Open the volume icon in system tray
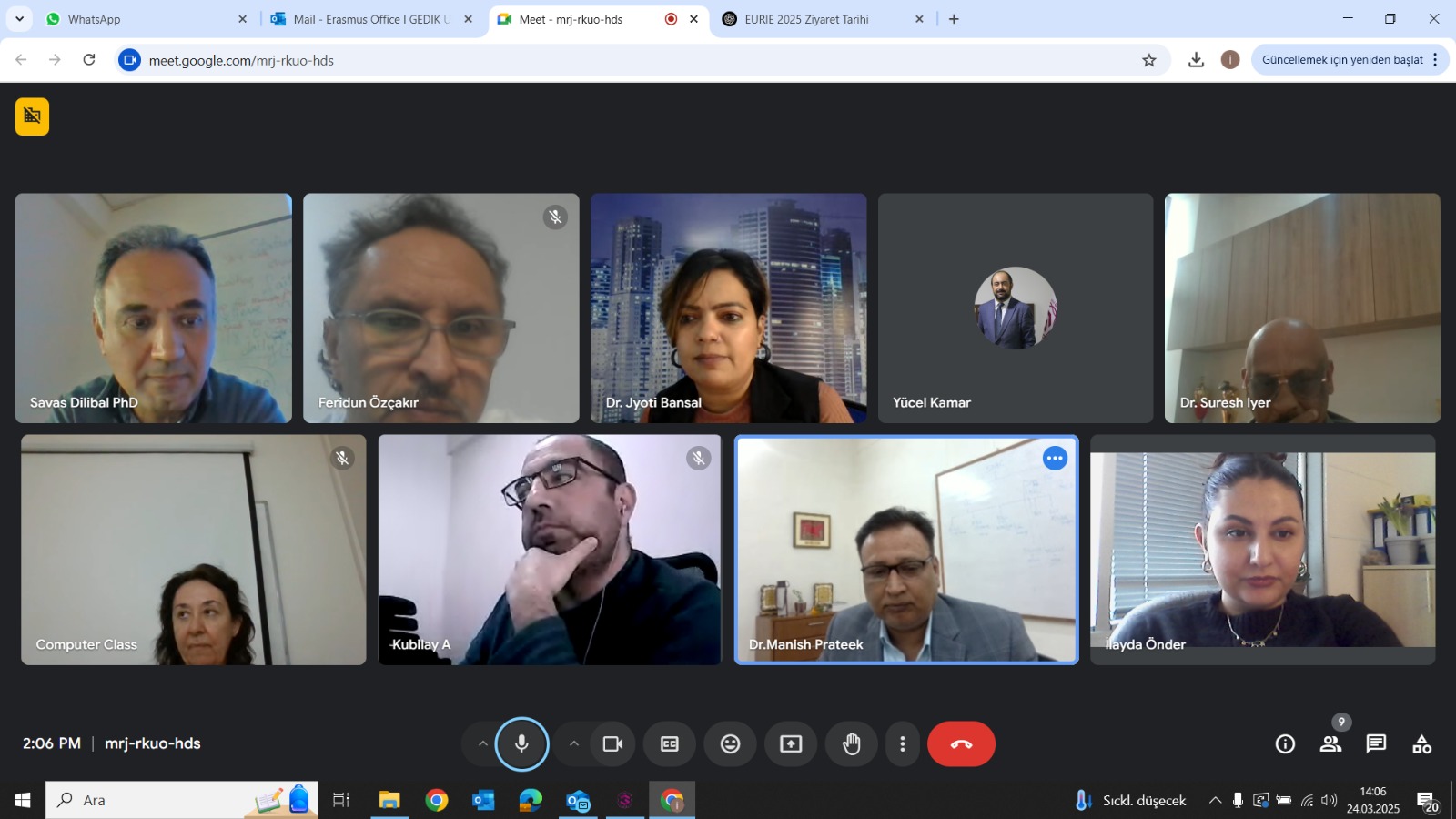 pos(1330,800)
